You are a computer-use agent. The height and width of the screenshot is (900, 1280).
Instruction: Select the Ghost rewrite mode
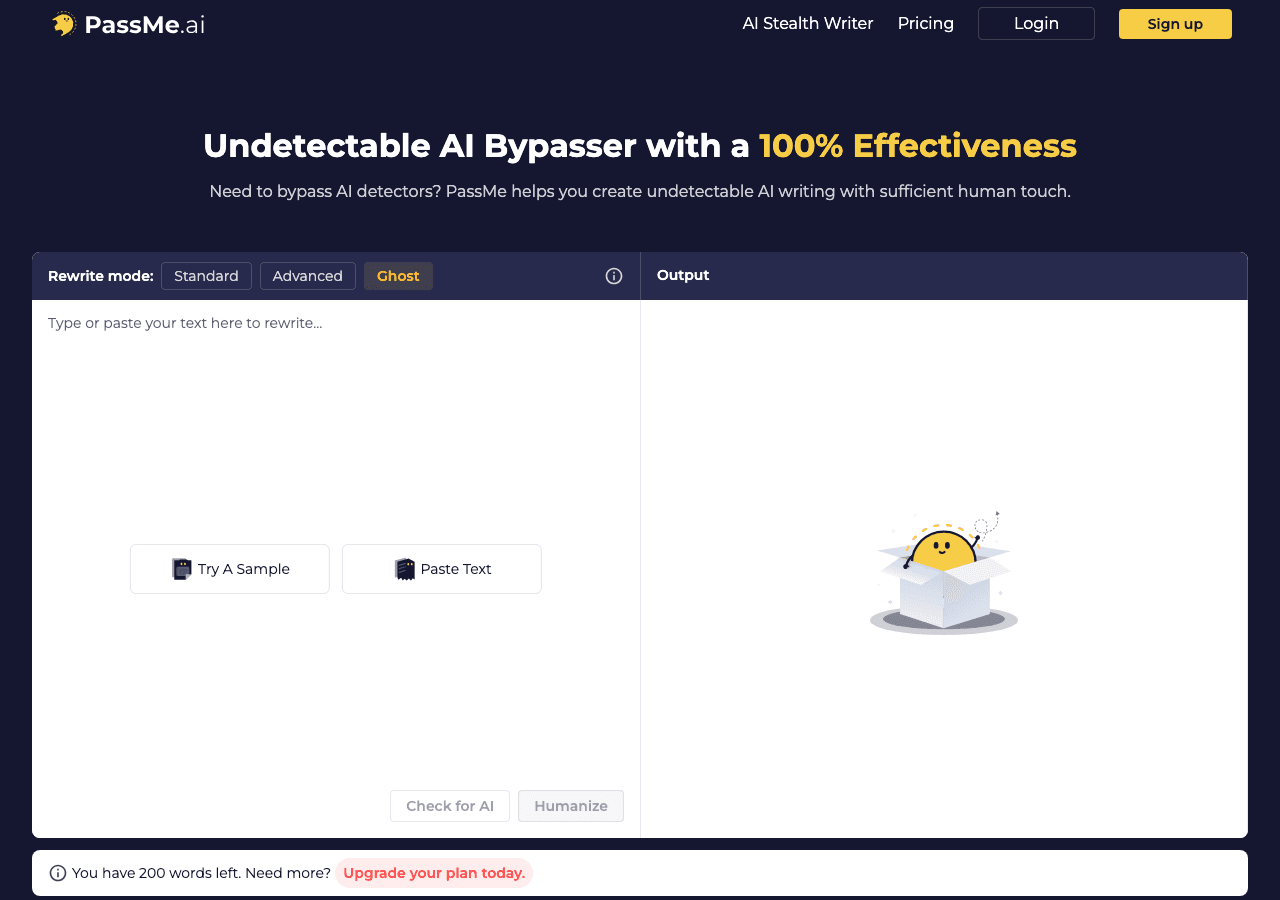398,276
